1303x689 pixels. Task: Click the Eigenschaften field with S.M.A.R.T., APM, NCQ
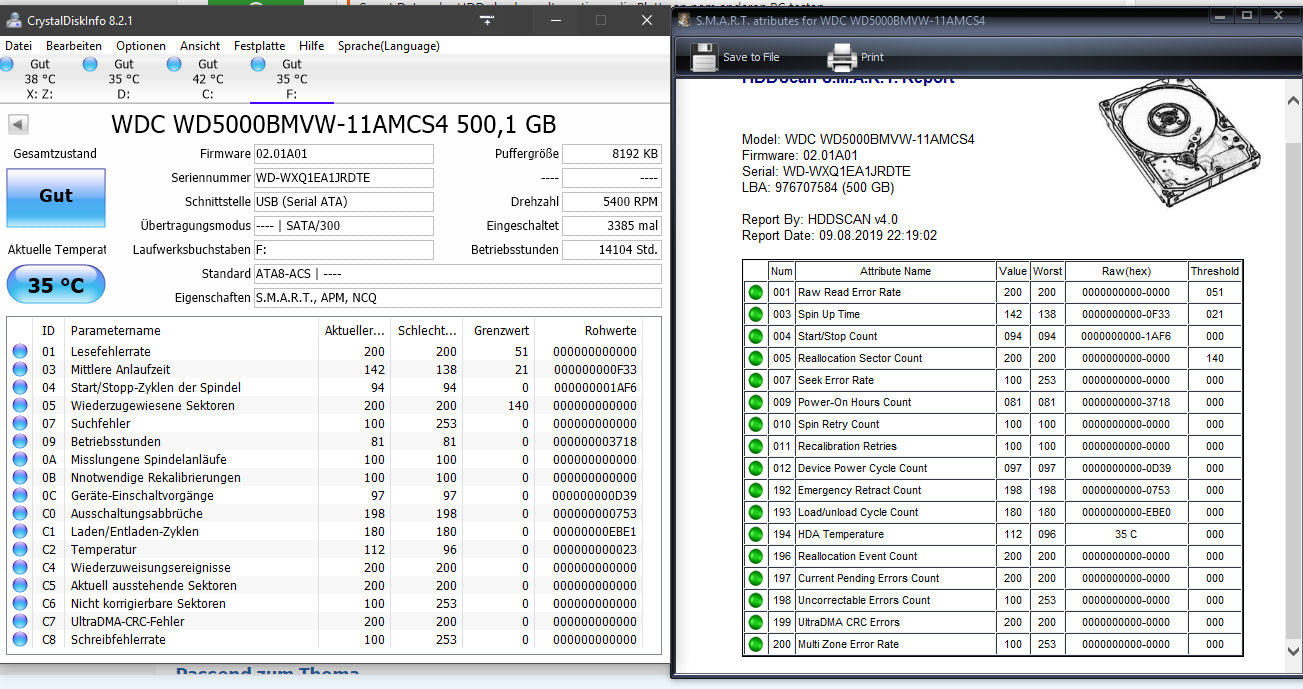click(x=457, y=298)
